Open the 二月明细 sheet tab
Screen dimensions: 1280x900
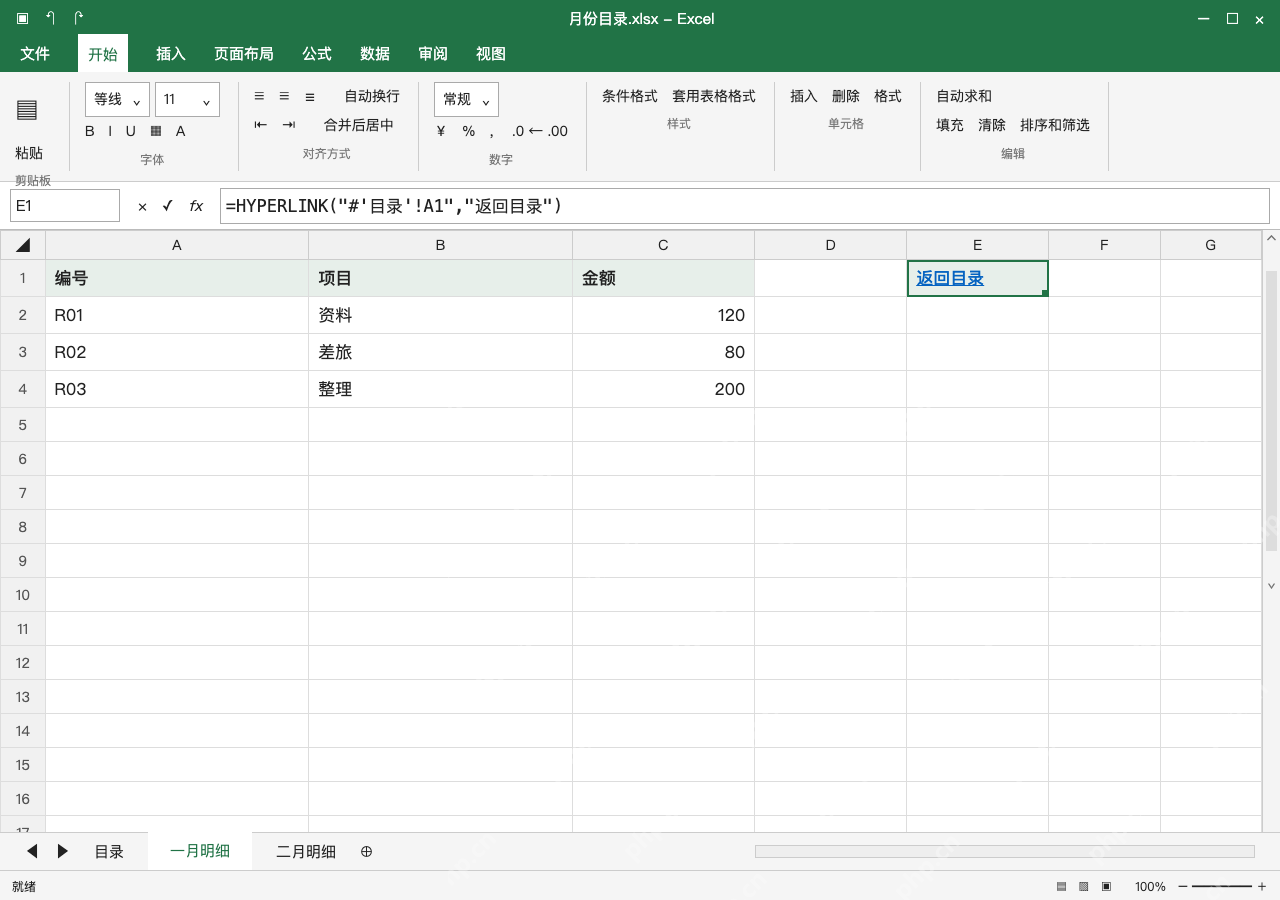[x=306, y=852]
